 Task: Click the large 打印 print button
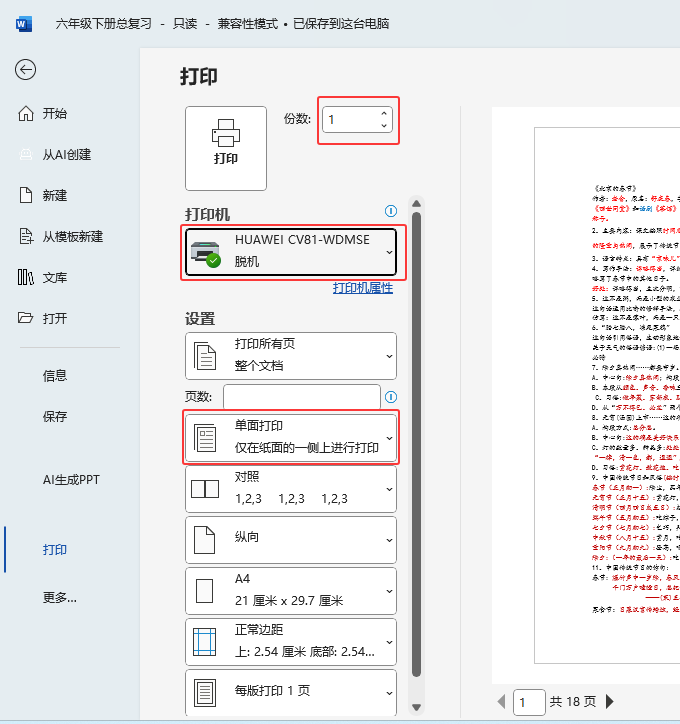226,148
